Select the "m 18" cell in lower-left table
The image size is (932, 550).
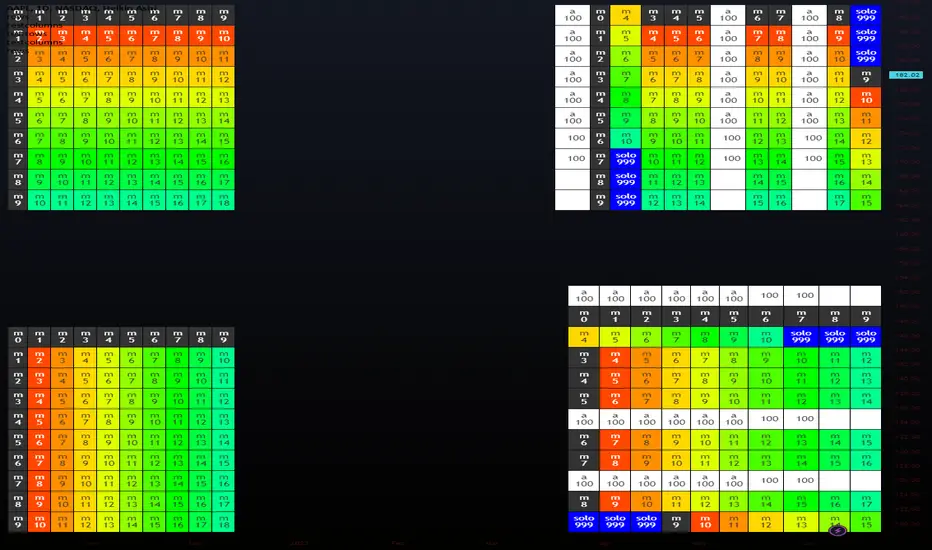(223, 521)
